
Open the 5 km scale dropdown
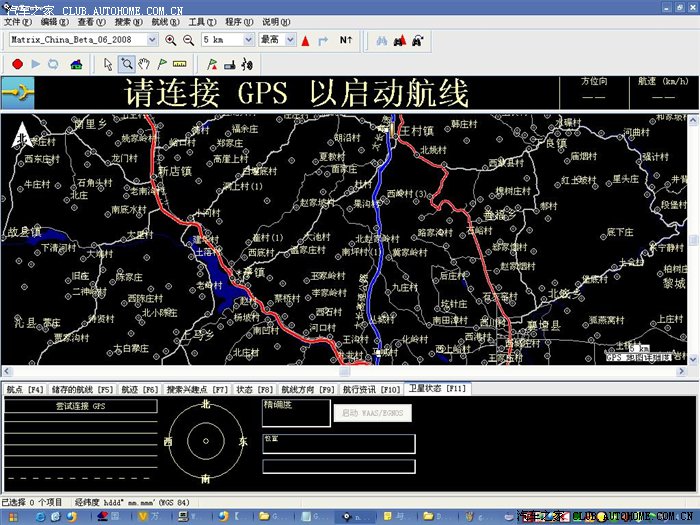[x=247, y=40]
